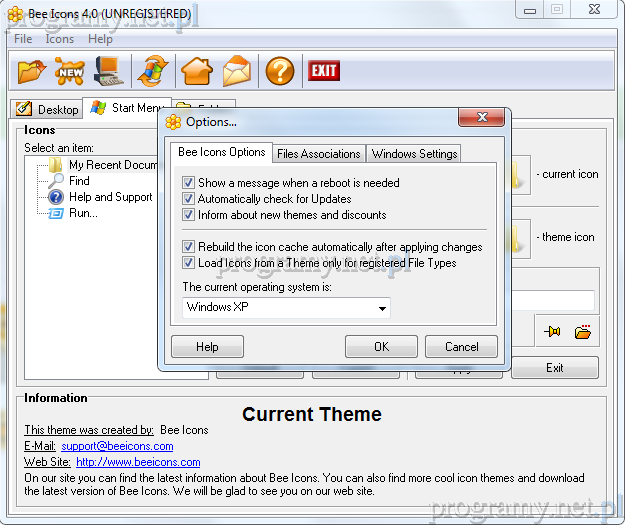Viewport: 625px width, 525px height.
Task: Click the envelope mail toolbar icon
Action: point(238,71)
